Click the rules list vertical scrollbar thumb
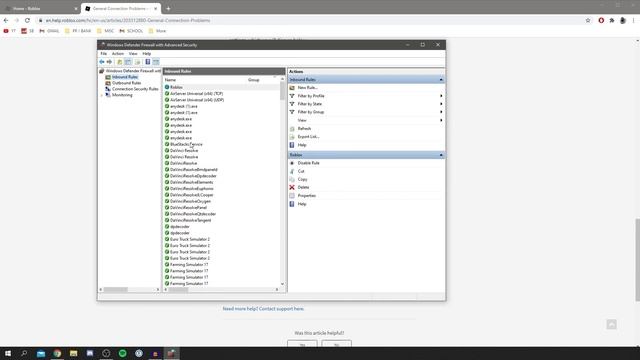 click(282, 91)
